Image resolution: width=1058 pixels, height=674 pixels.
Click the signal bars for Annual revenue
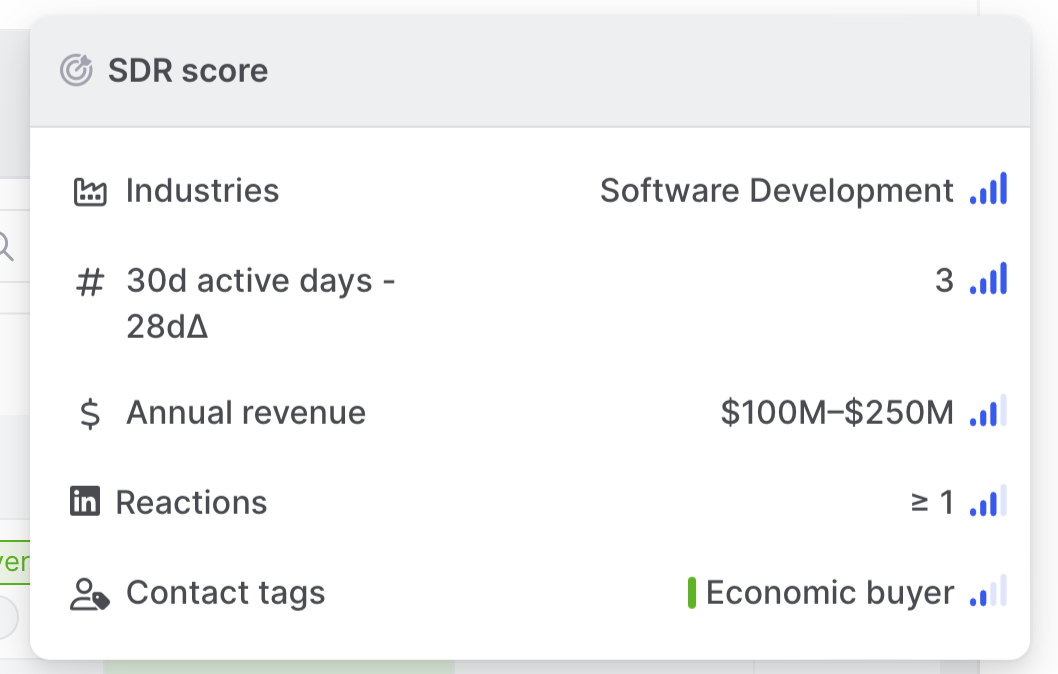point(988,411)
